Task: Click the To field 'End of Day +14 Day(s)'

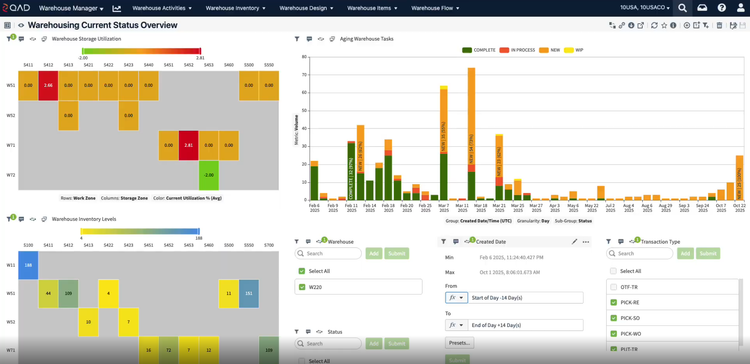Action: (526, 325)
